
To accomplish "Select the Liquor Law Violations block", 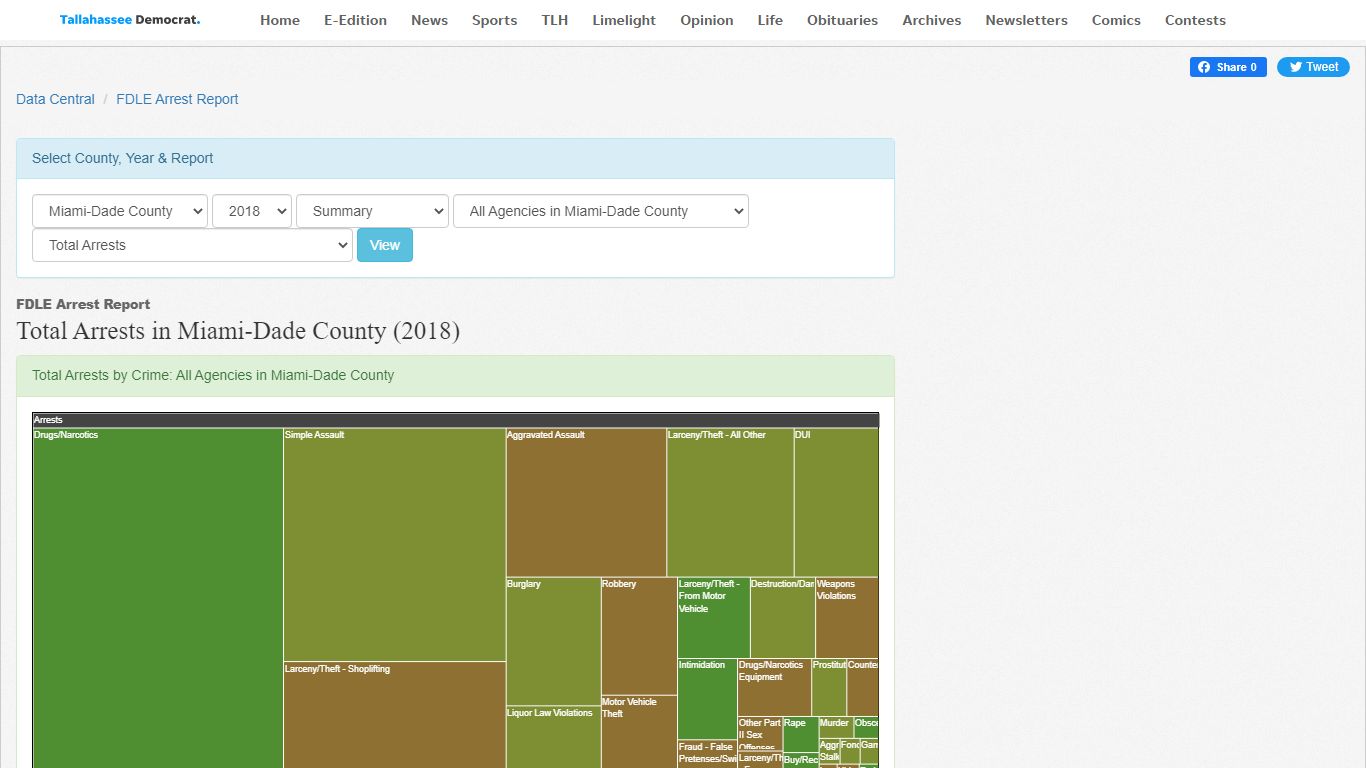I will coord(554,737).
